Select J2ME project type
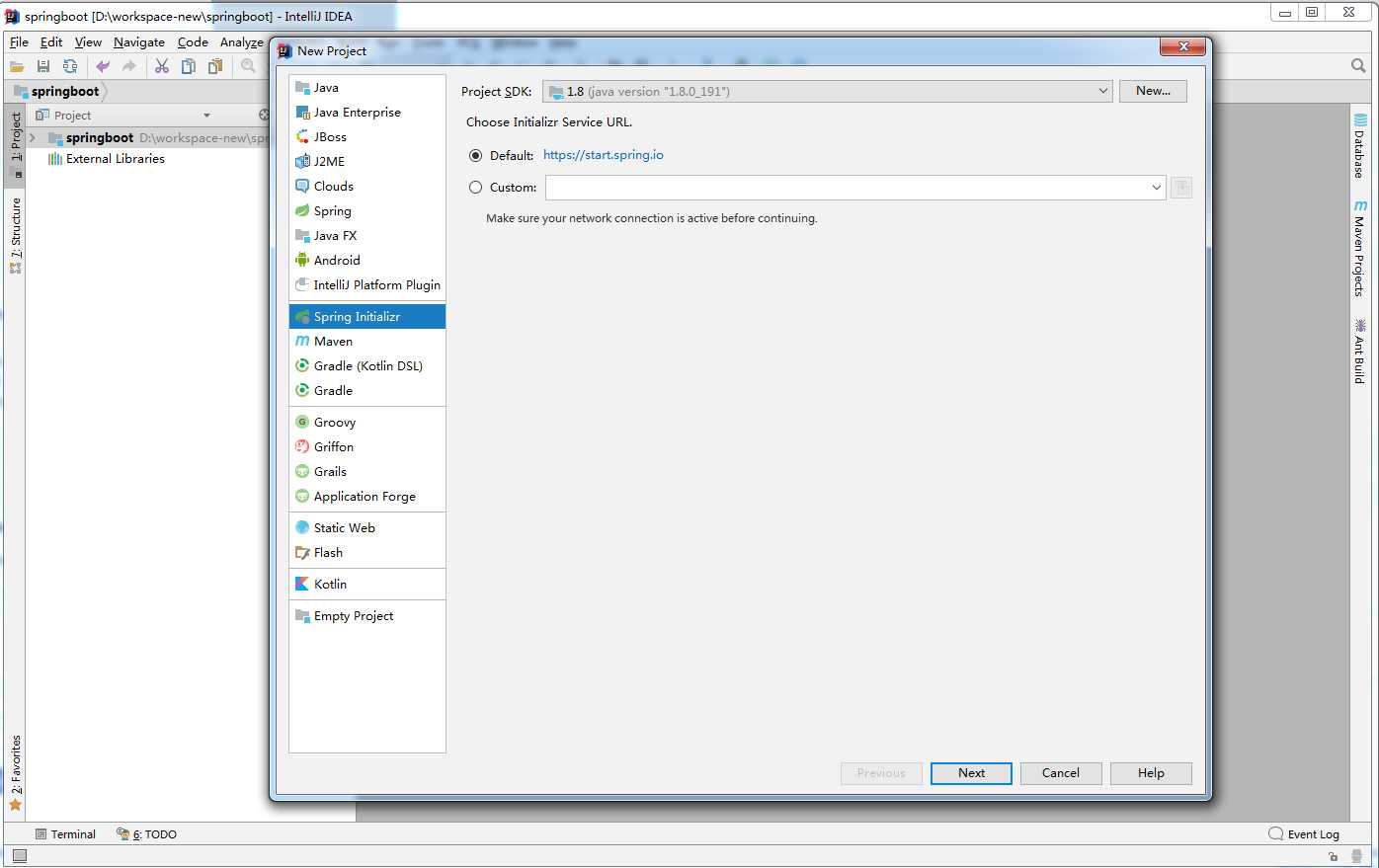Viewport: 1379px width, 868px height. (367, 162)
